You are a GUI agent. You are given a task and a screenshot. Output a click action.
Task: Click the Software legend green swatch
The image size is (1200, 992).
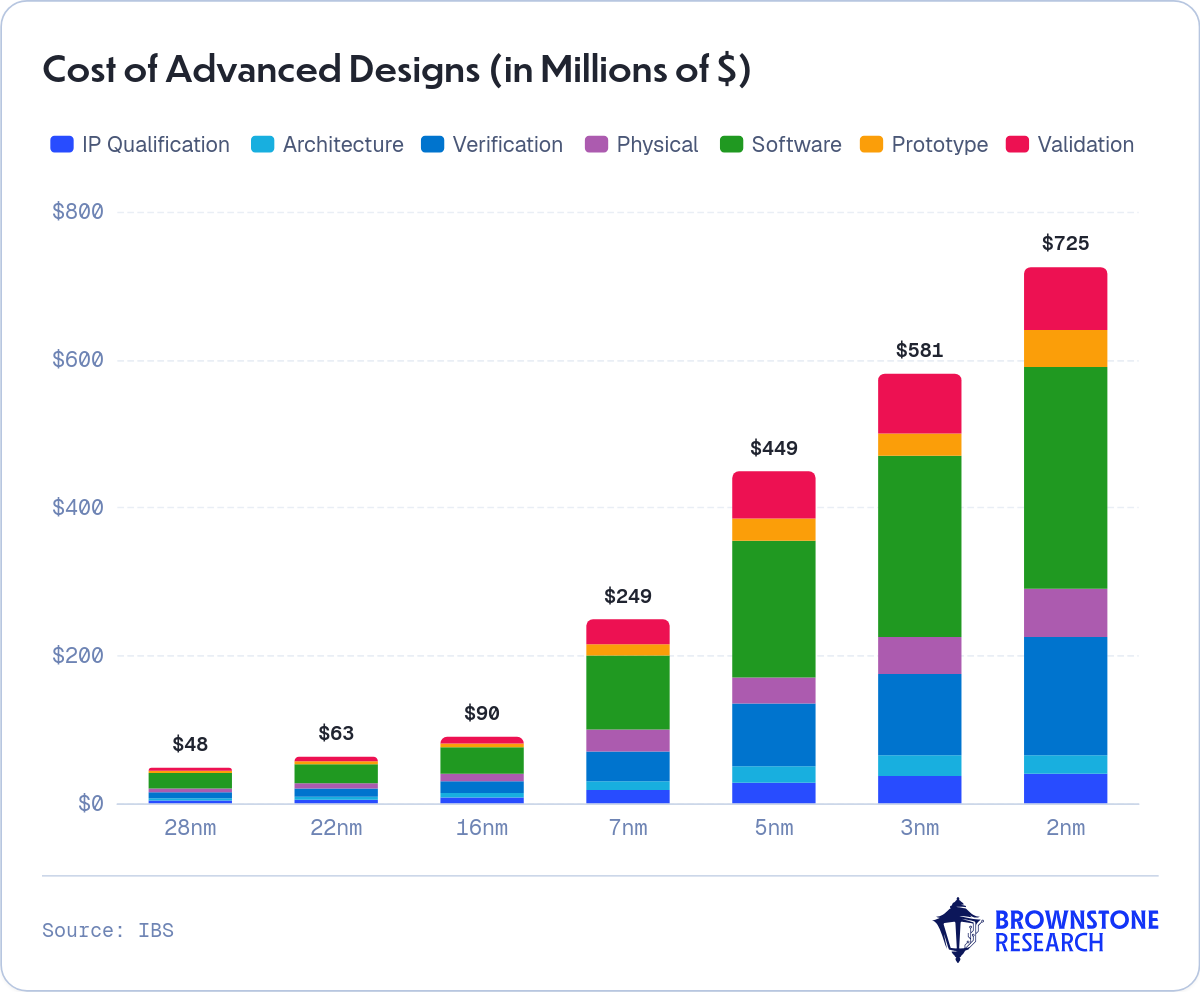734,145
